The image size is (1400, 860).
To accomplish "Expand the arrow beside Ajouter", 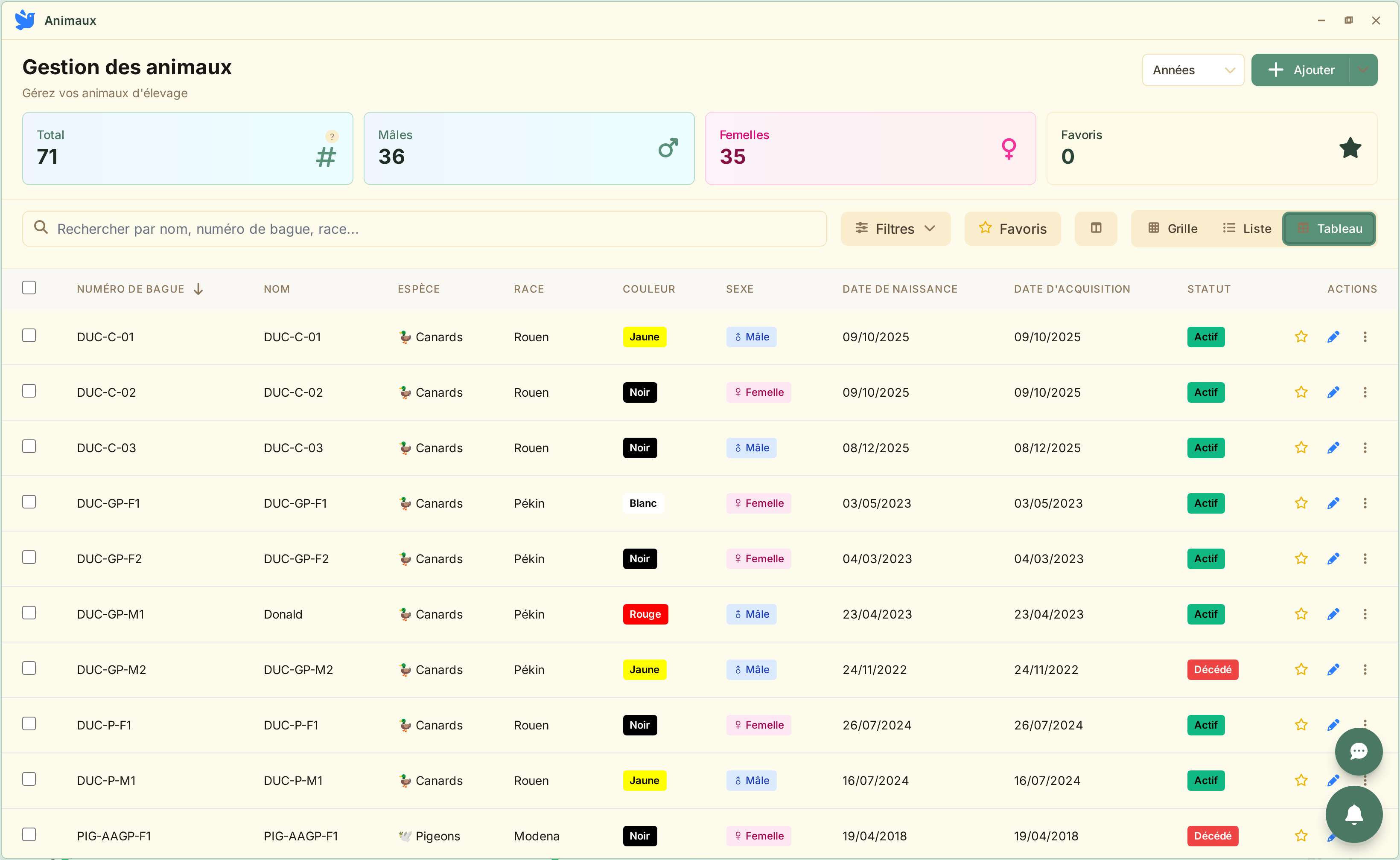I will coord(1363,70).
